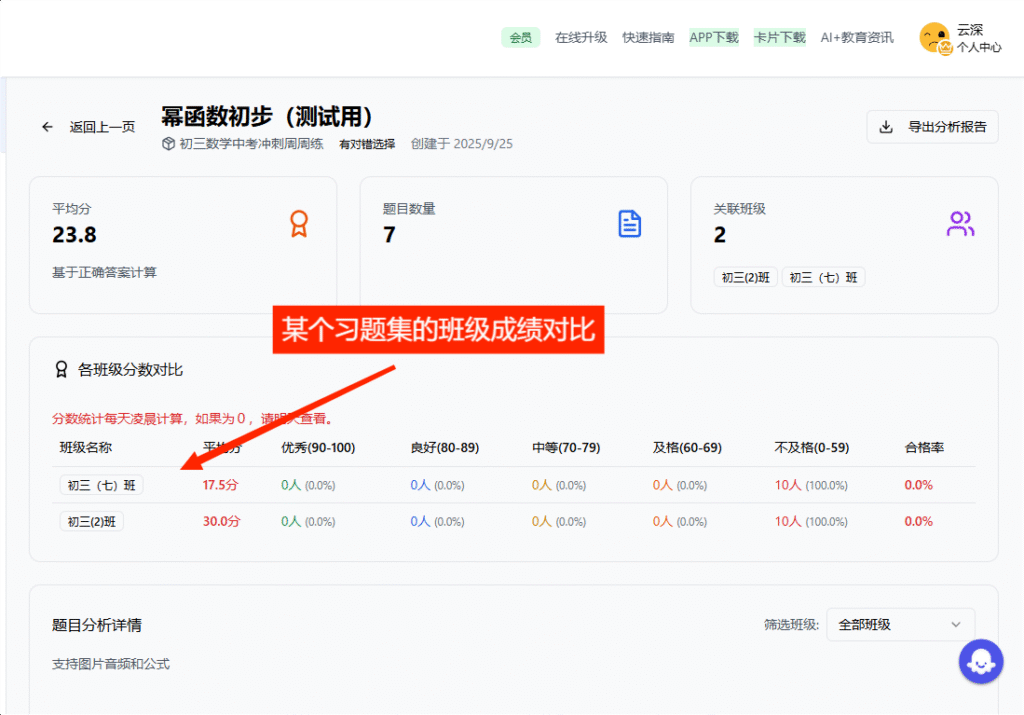This screenshot has height=715, width=1024.
Task: Open 快速指南 in the navigation bar
Action: coord(648,38)
